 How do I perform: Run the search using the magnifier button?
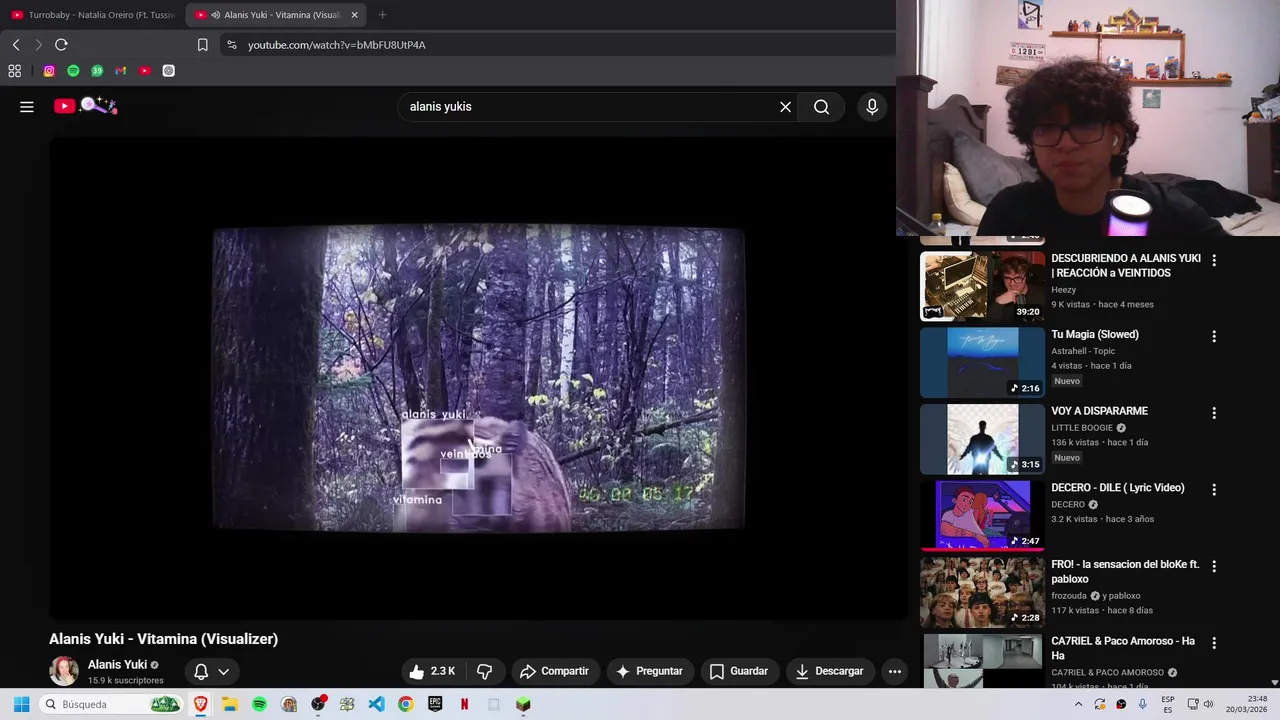[x=821, y=107]
